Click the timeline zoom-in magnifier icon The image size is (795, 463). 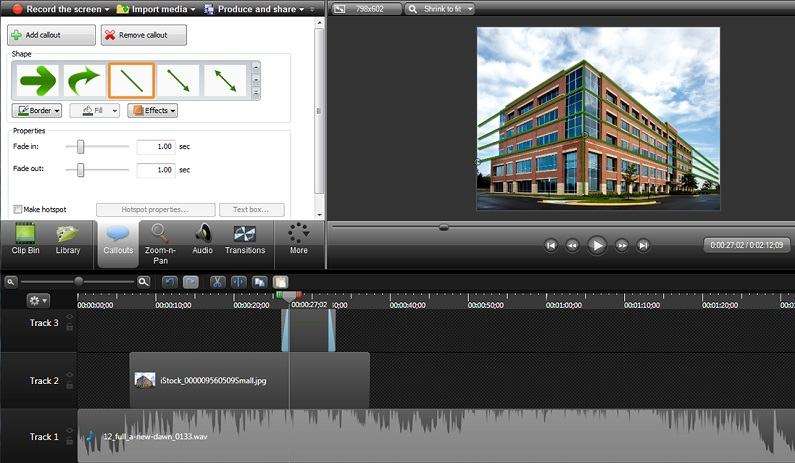144,282
